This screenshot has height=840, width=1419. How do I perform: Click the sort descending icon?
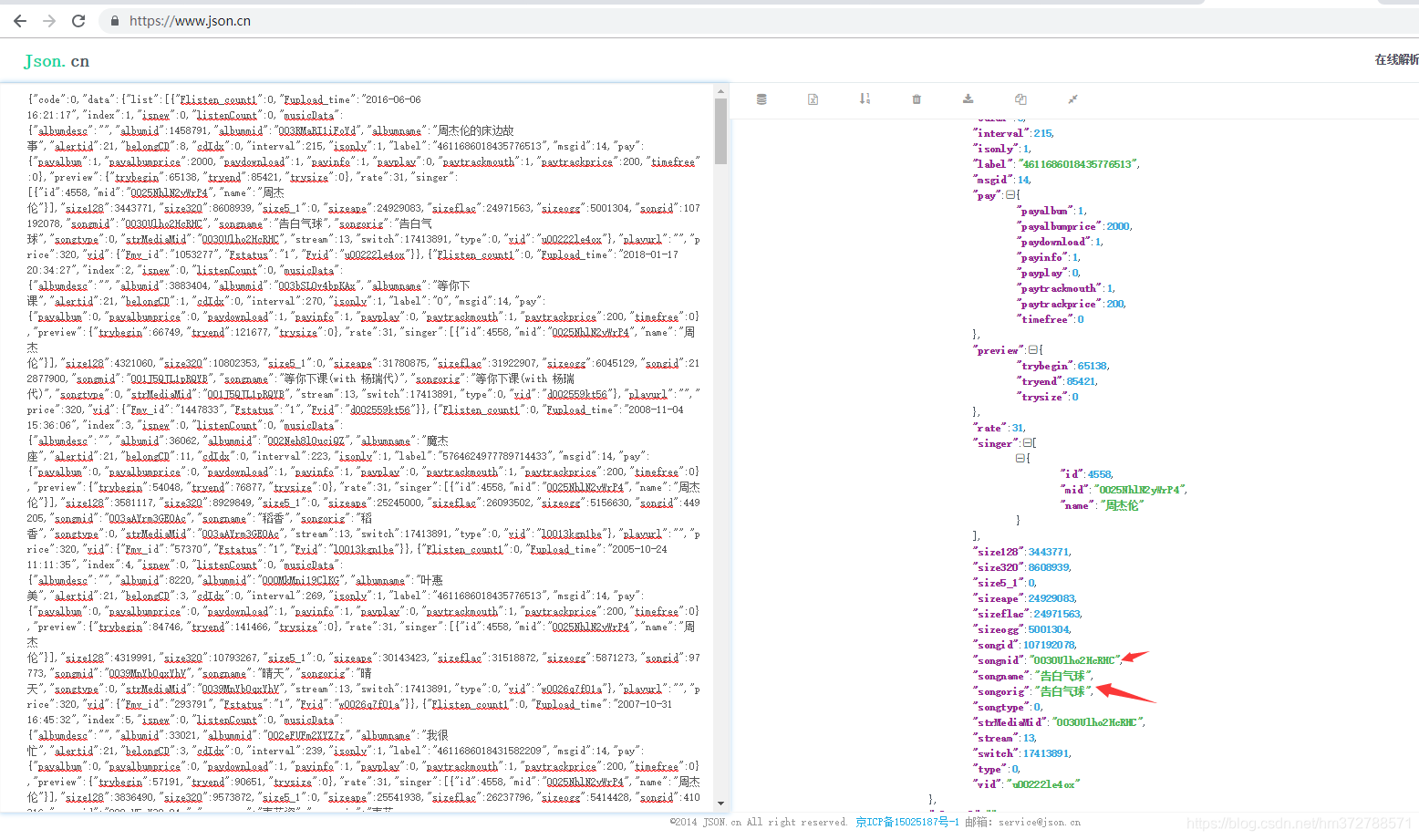[x=865, y=99]
